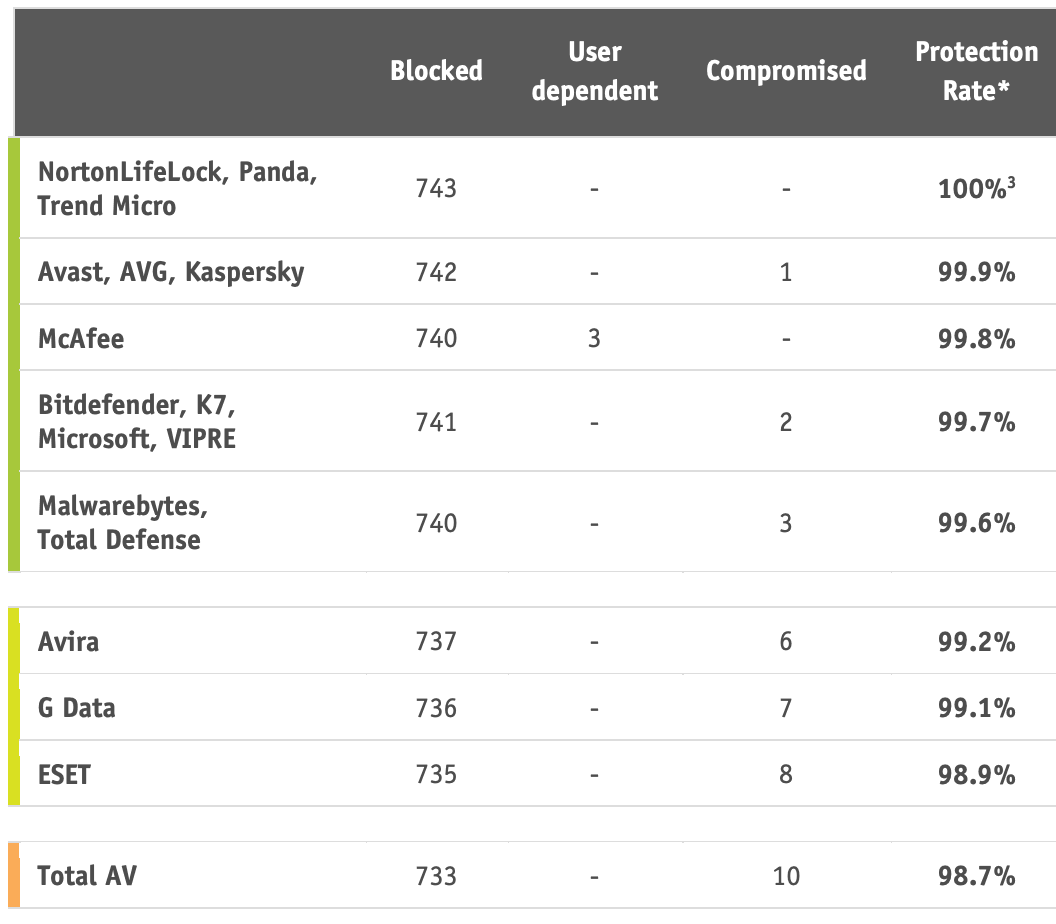Viewport: 1056px width, 924px height.
Task: Click the yellow bar beside G Data
Action: click(x=13, y=708)
